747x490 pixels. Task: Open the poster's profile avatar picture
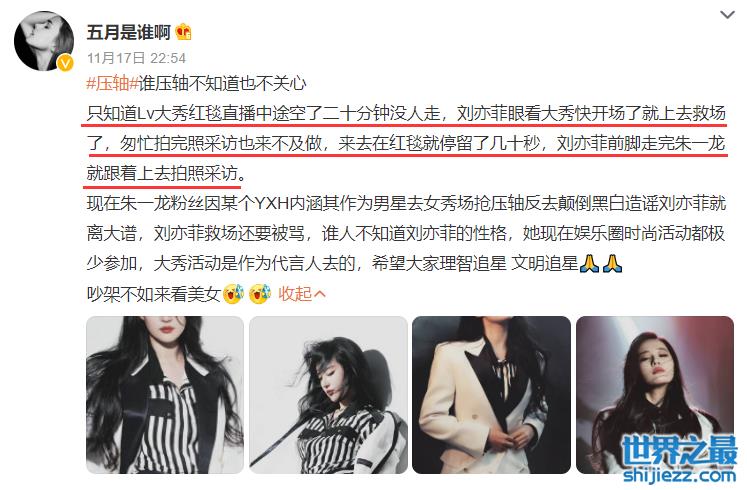44,41
